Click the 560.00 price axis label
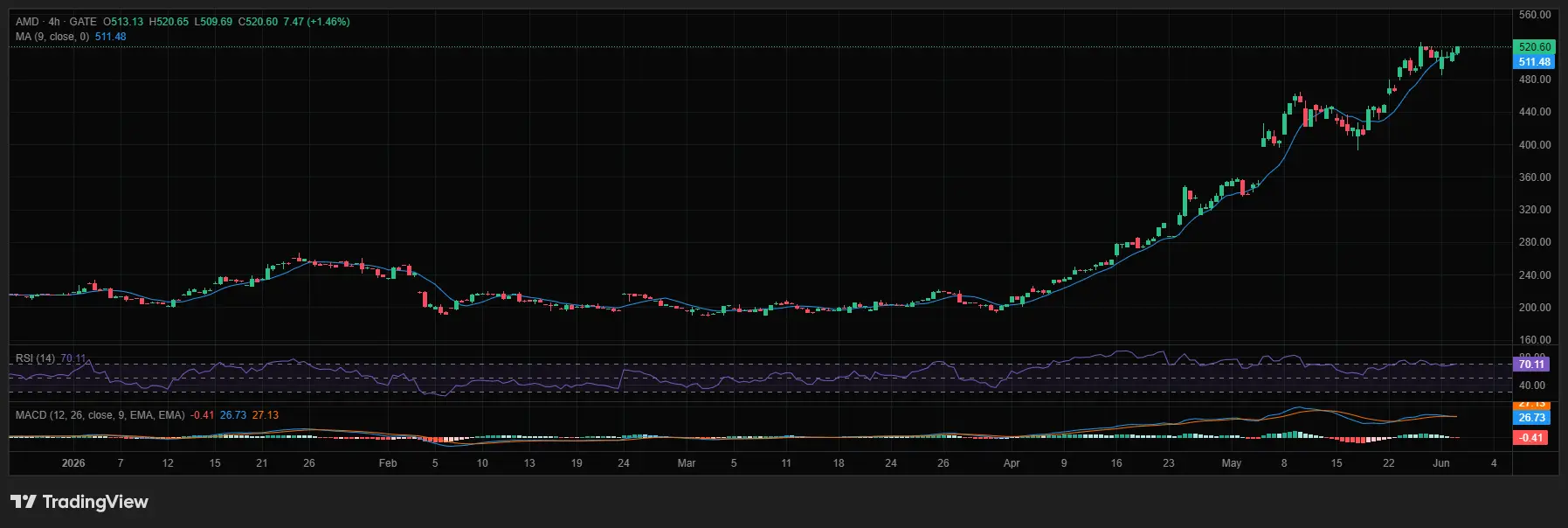The image size is (1568, 528). click(1535, 15)
